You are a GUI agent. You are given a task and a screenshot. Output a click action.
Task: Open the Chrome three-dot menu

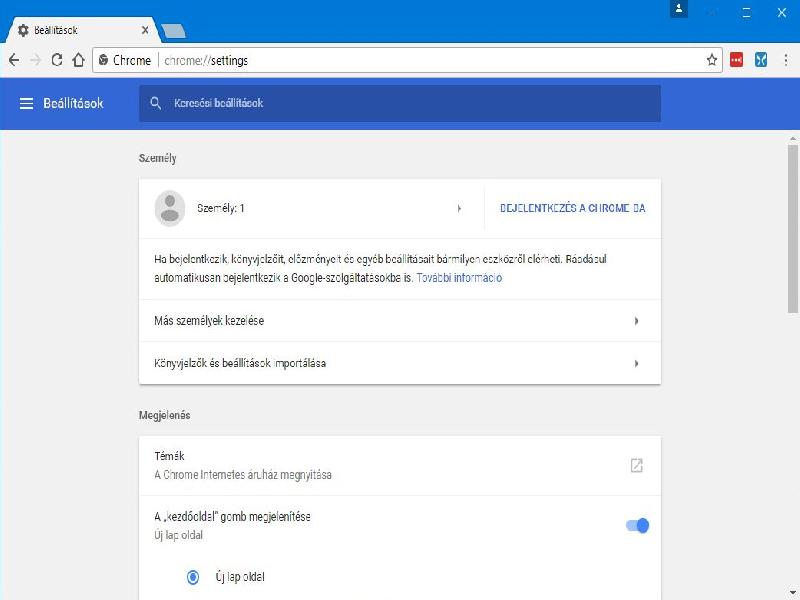click(786, 60)
